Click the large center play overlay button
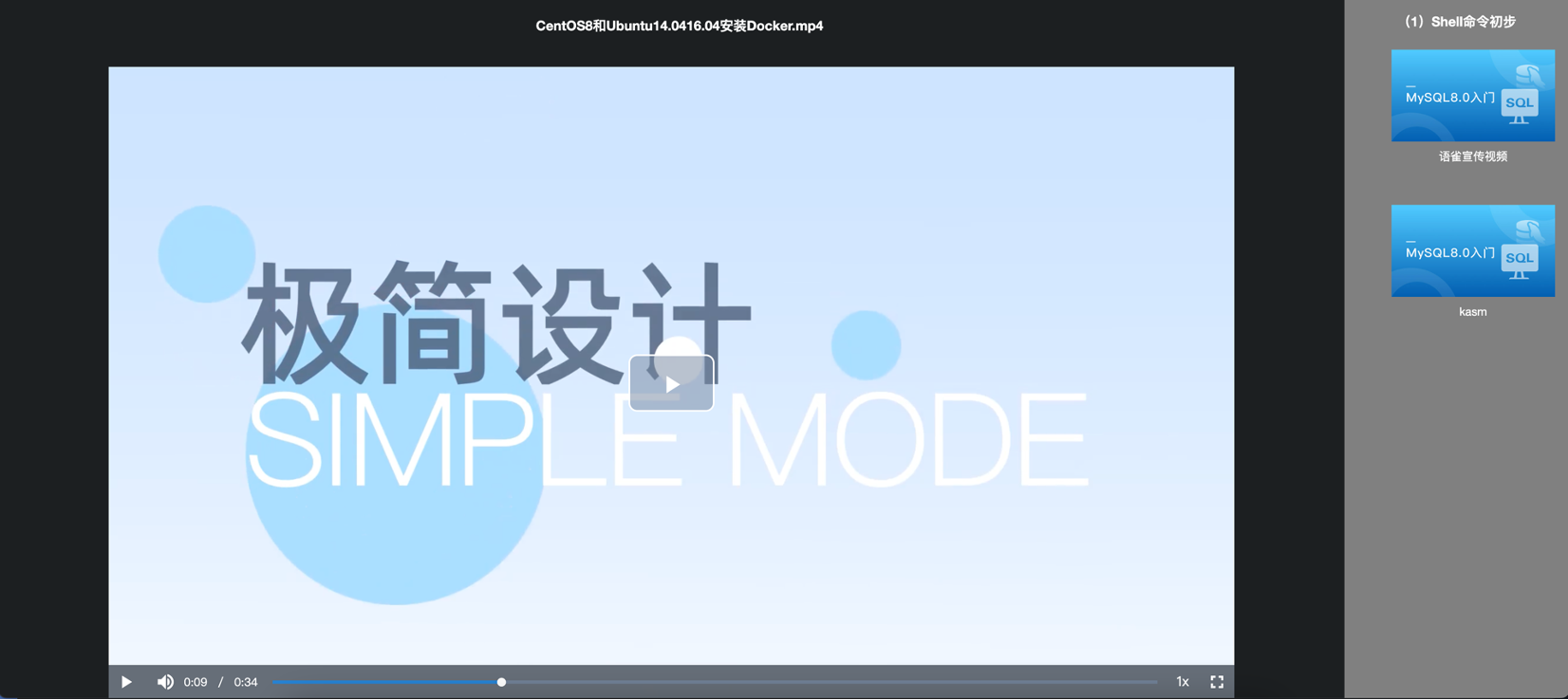1568x700 pixels. (671, 383)
